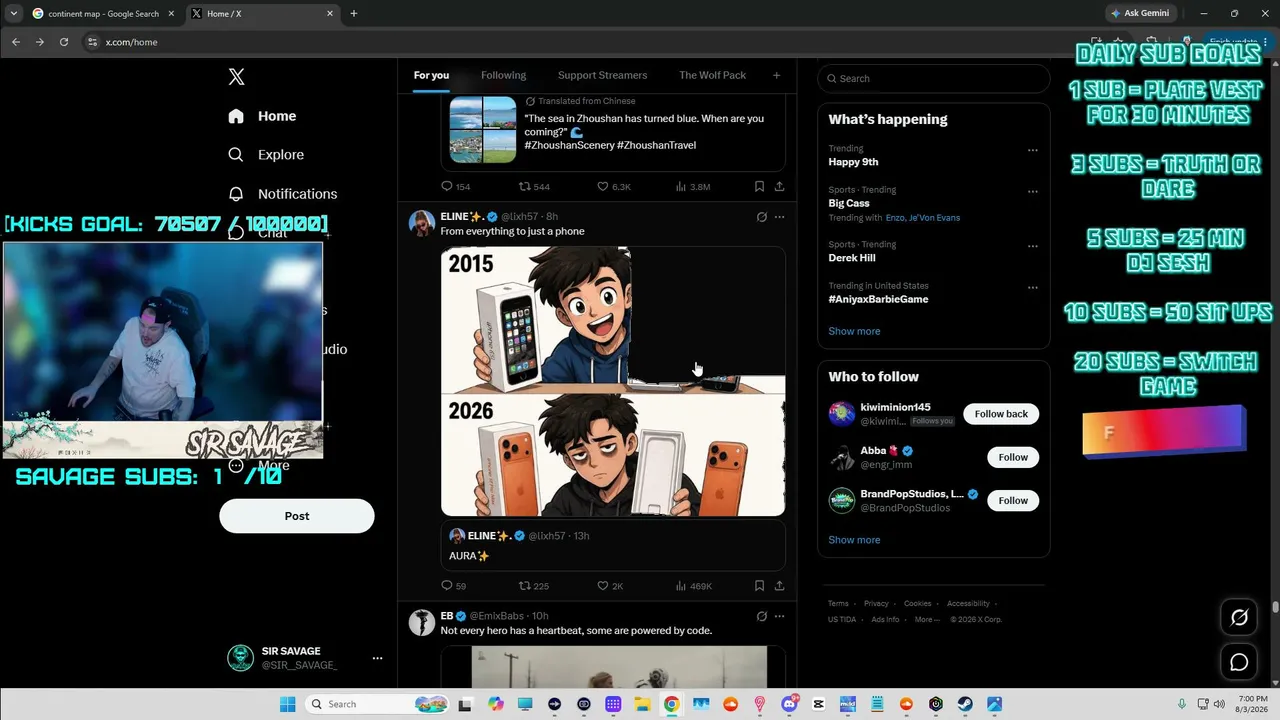Viewport: 1280px width, 720px height.
Task: Open more options for Happy 9th trend
Action: point(1032,150)
